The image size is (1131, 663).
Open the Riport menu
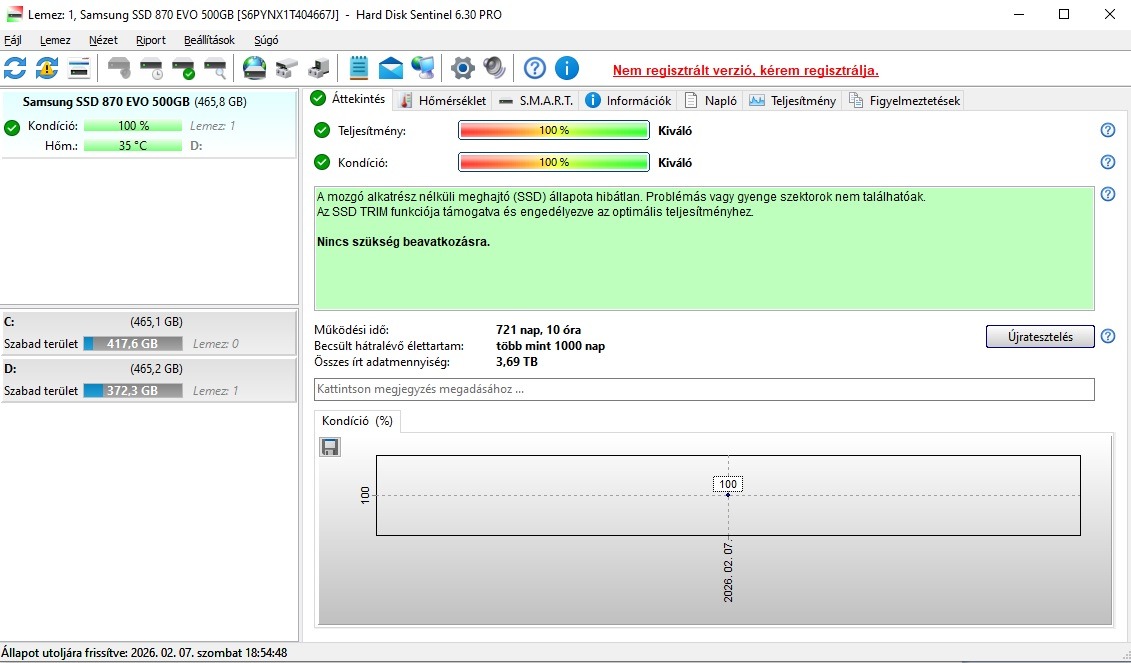click(x=151, y=40)
